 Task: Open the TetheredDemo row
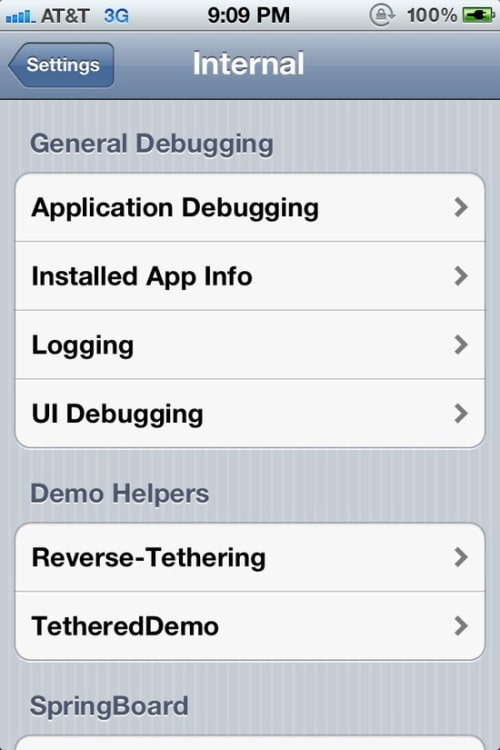tap(250, 626)
